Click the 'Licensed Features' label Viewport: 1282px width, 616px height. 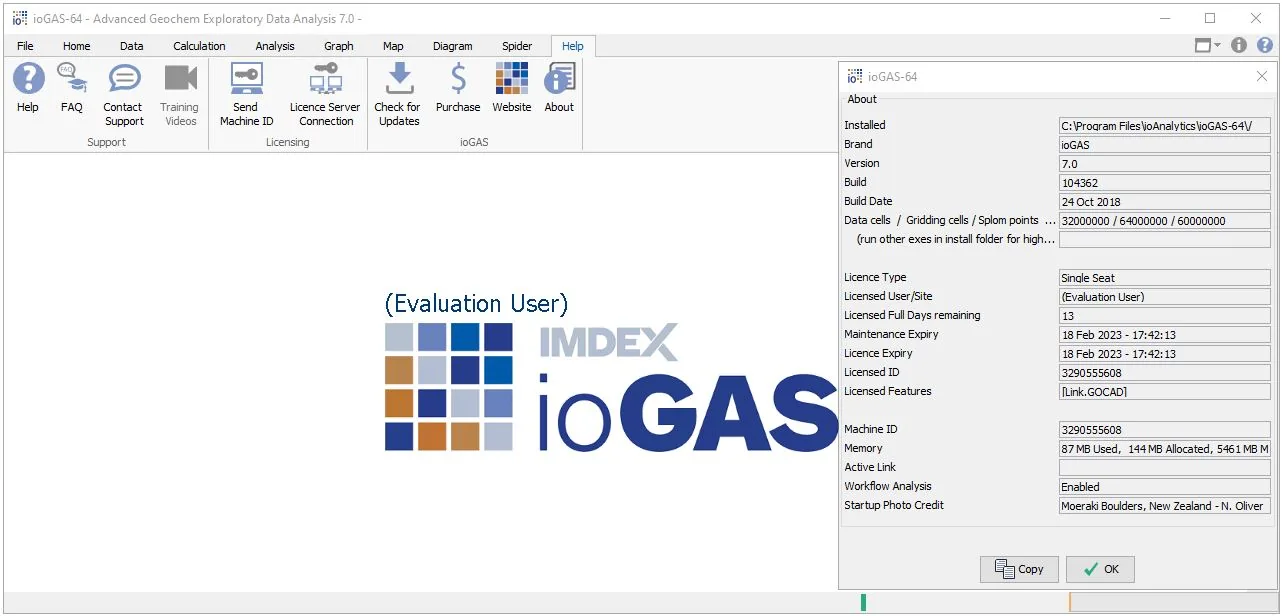tap(888, 391)
